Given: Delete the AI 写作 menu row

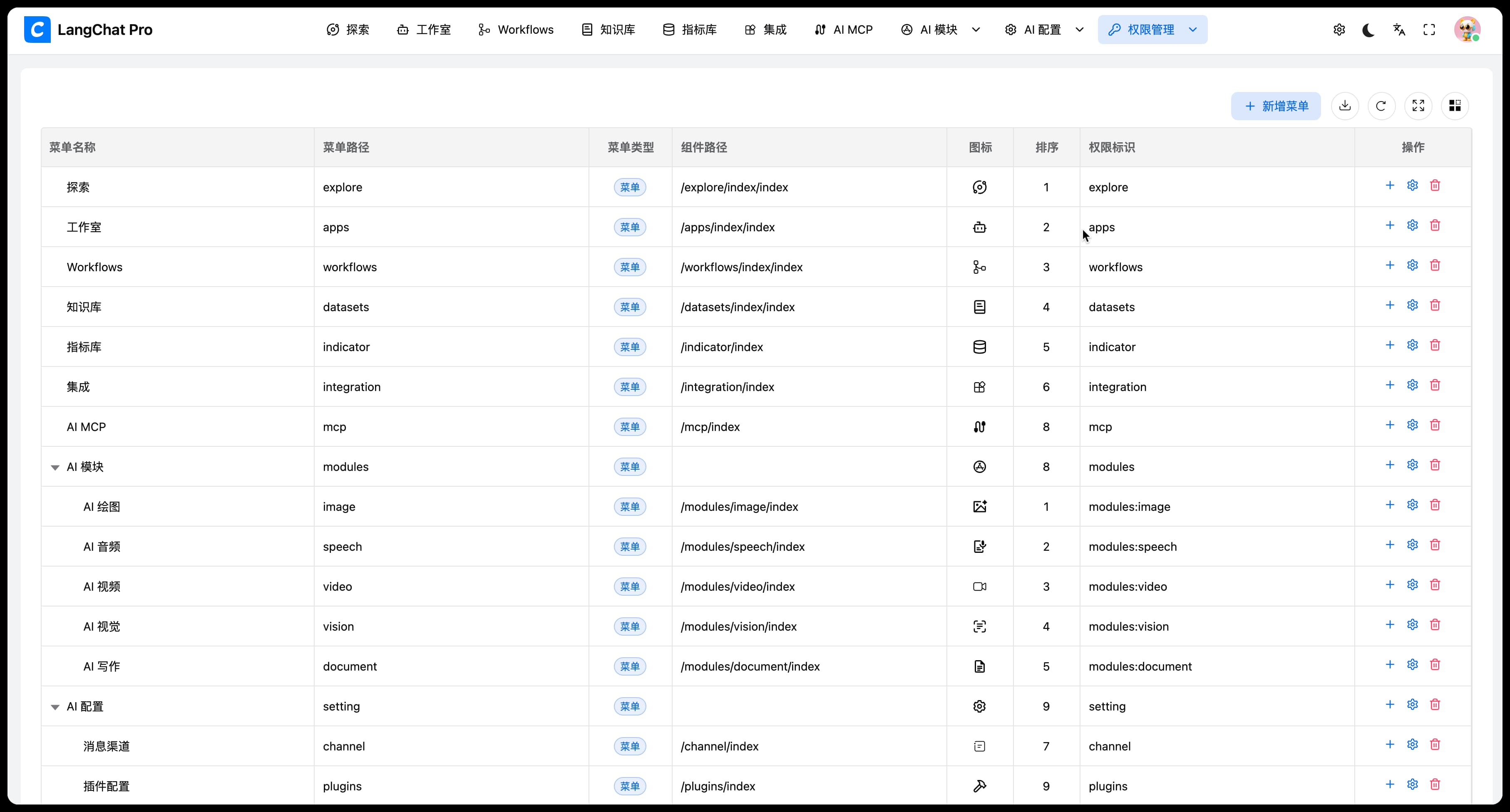Looking at the screenshot, I should coord(1435,664).
